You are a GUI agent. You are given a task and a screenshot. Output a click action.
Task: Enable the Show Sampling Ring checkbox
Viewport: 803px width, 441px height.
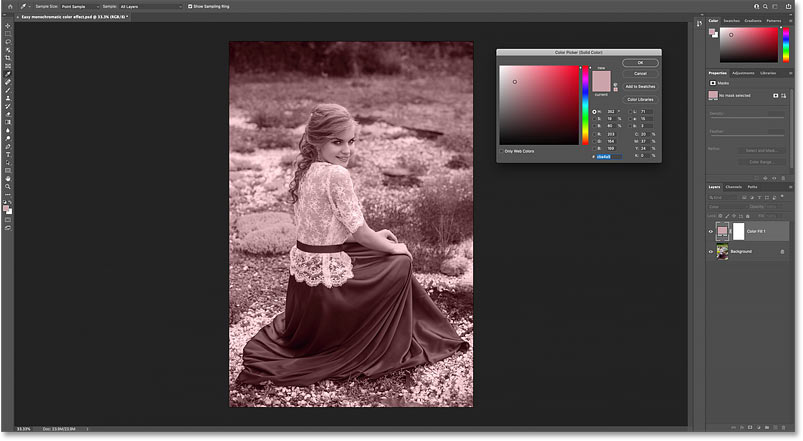tap(190, 7)
